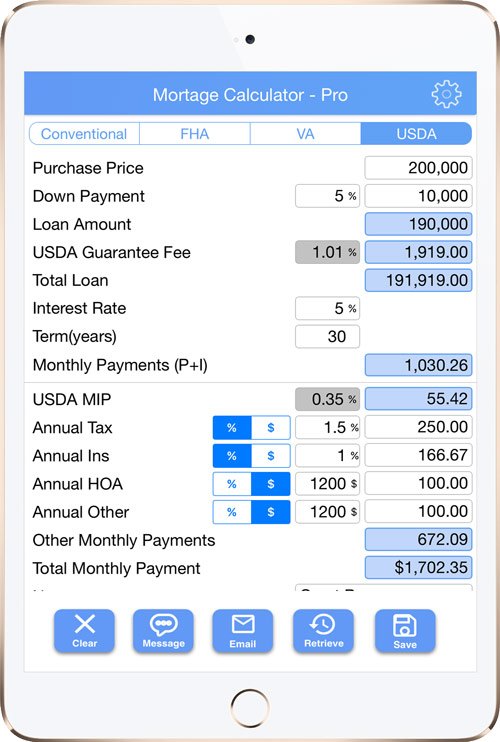Tap the Mortage Calculator - Pro title
500x742 pixels.
(x=250, y=95)
